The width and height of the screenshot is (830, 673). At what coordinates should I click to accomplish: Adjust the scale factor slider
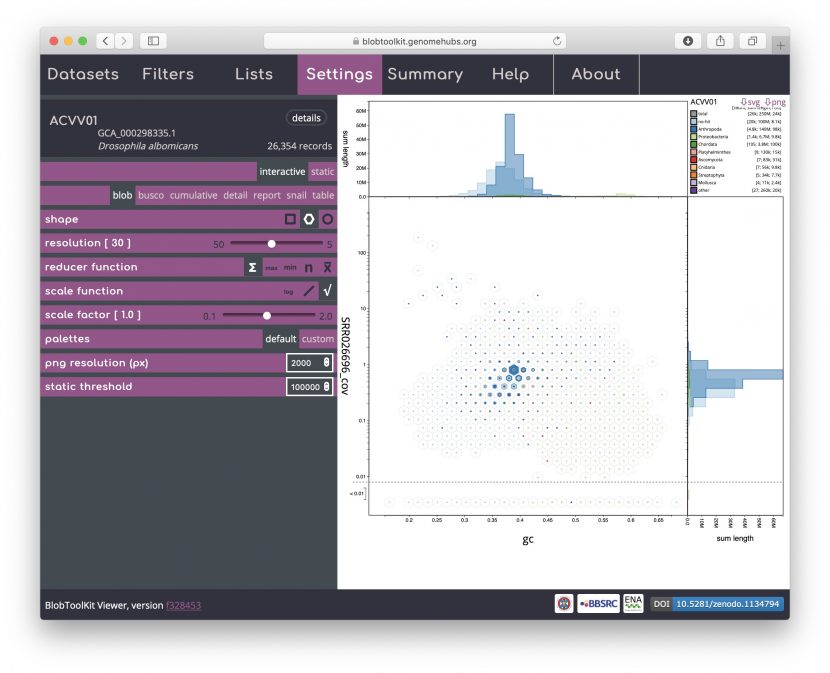266,314
